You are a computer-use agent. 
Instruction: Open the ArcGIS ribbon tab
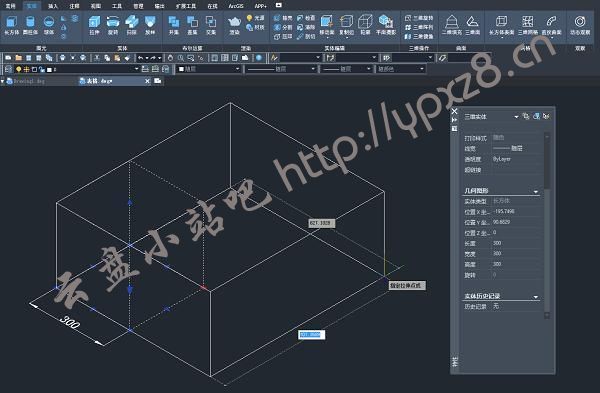pyautogui.click(x=236, y=6)
